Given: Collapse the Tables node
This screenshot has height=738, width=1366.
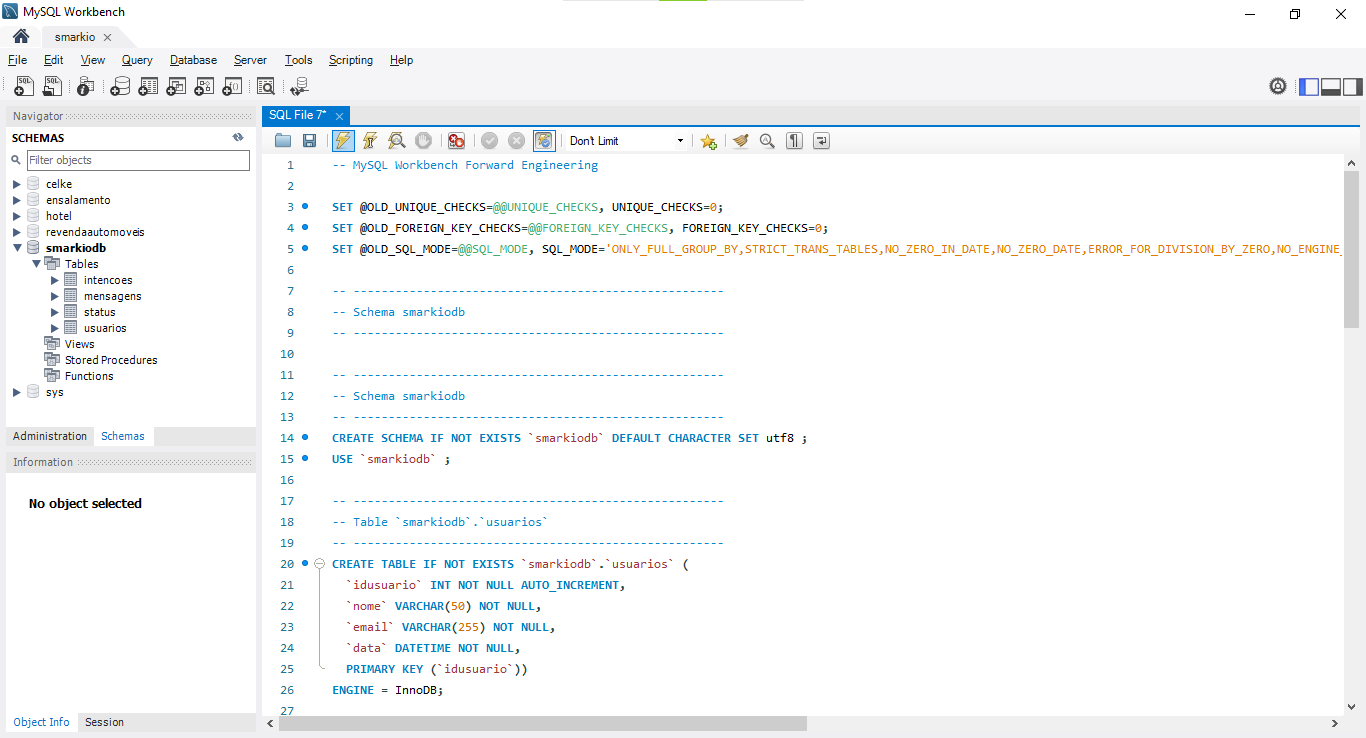Looking at the screenshot, I should coord(36,264).
